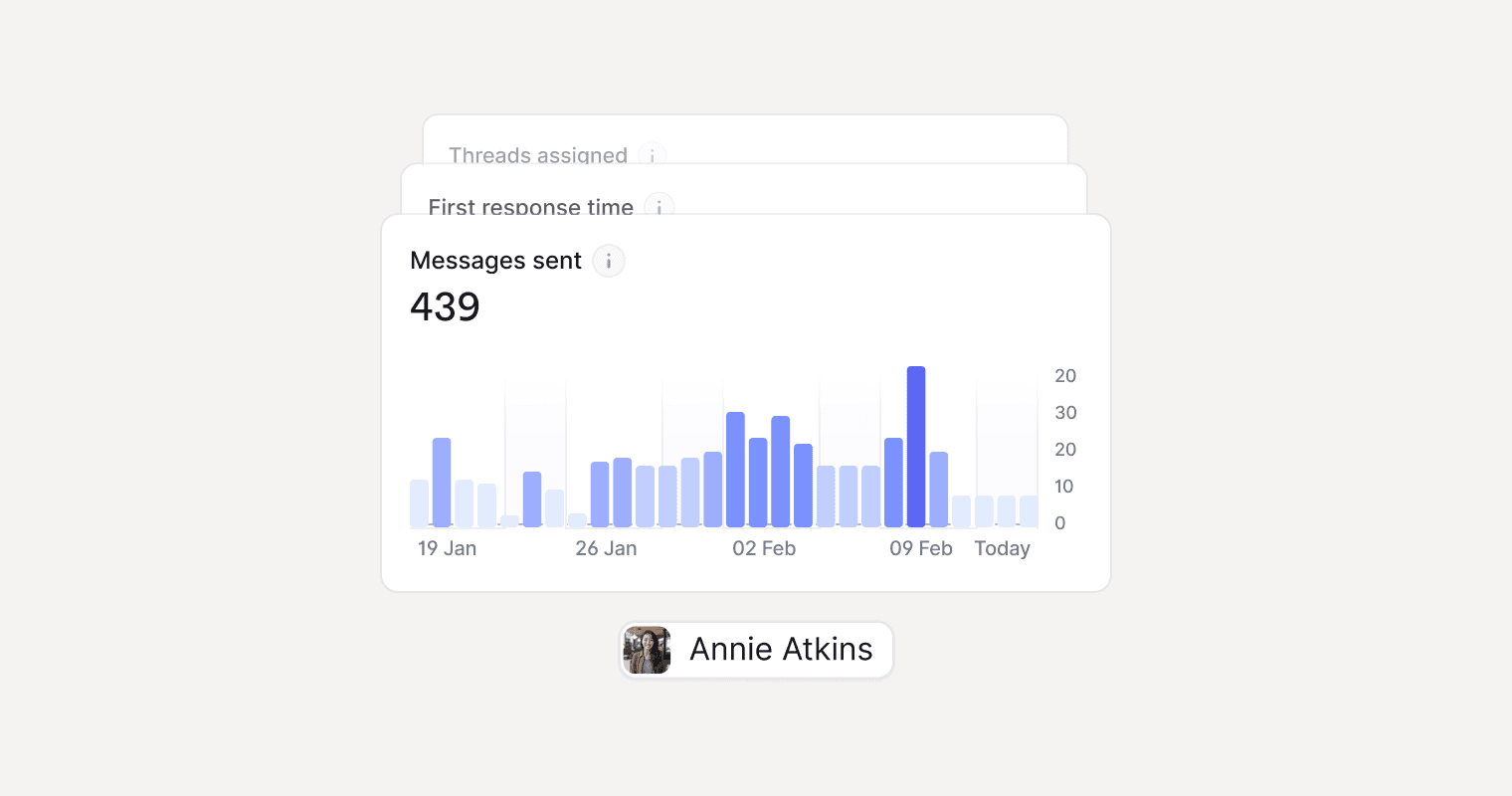Viewport: 1512px width, 796px height.
Task: Click the Messages sent title
Action: 495,261
